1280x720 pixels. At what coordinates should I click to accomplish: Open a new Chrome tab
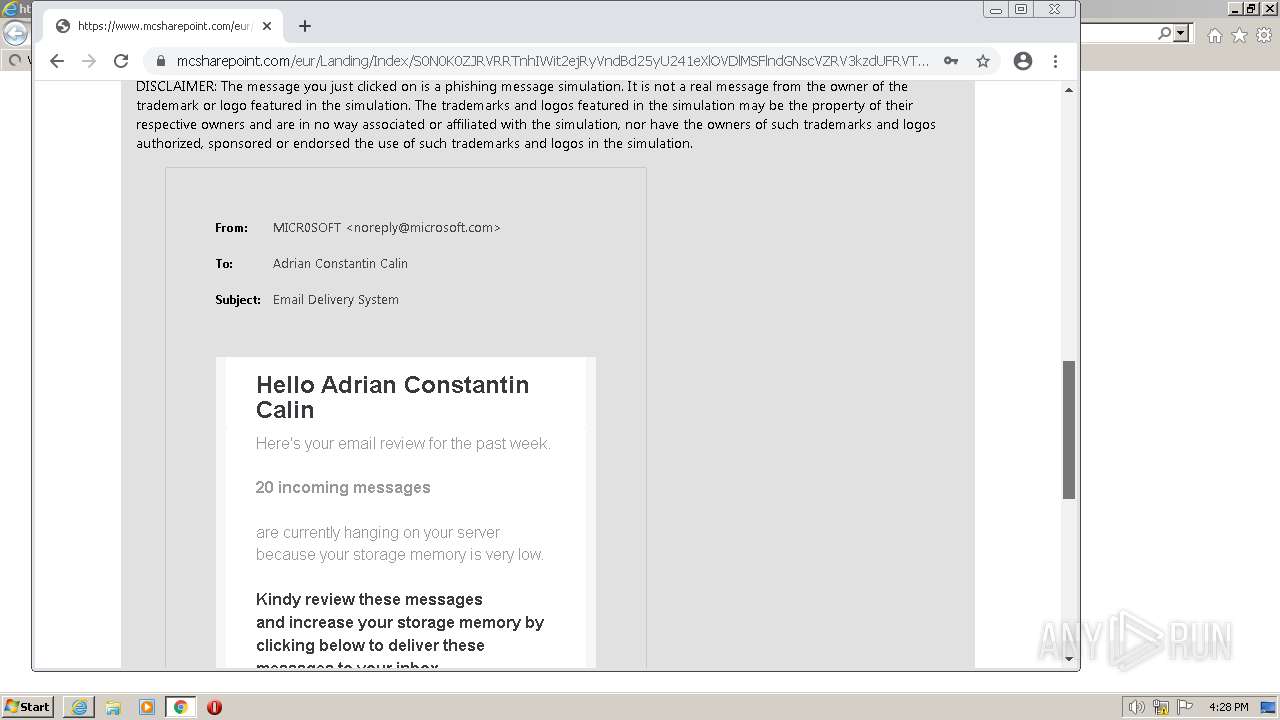pyautogui.click(x=305, y=26)
